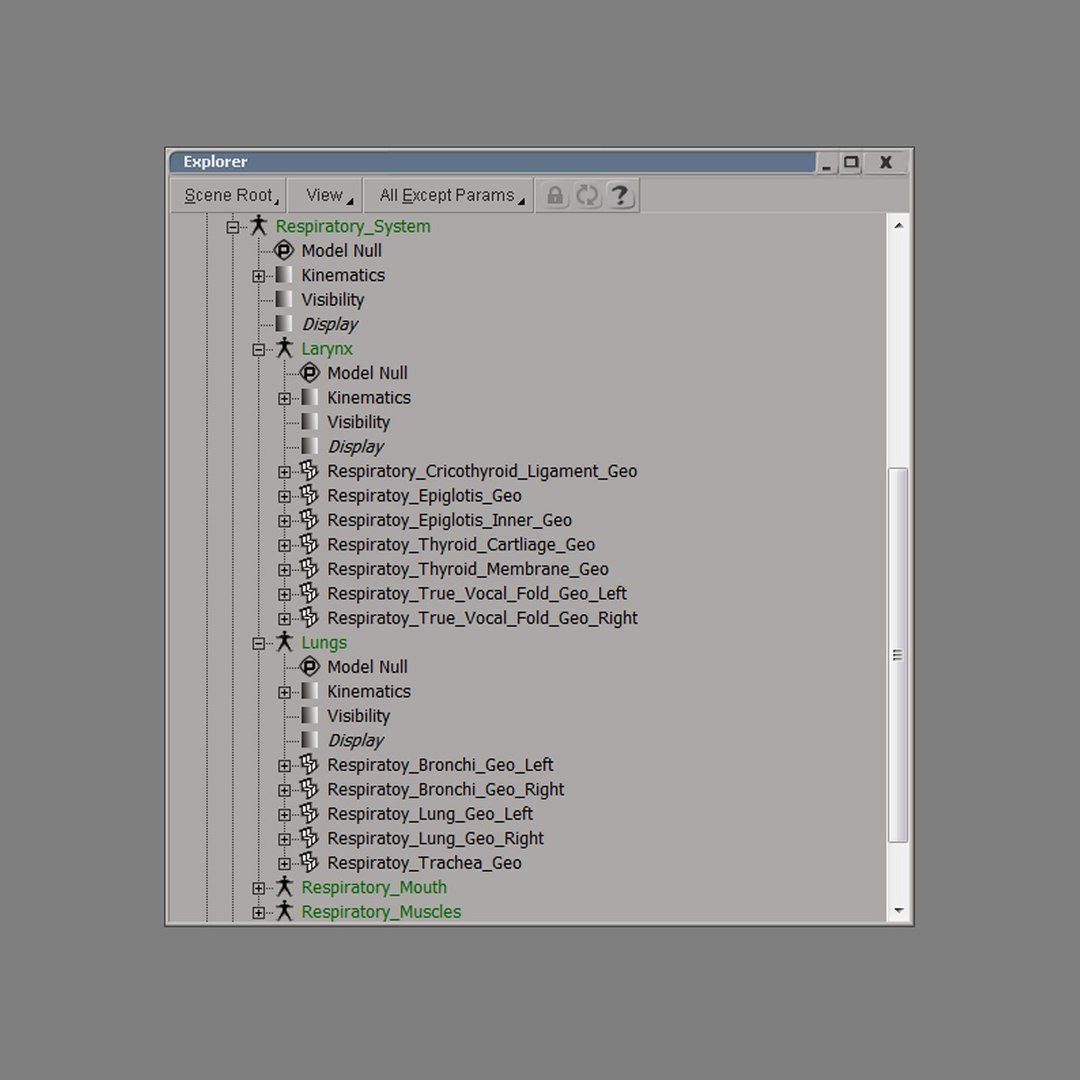Screen dimensions: 1080x1080
Task: Click the lock icon in Explorer toolbar
Action: 554,196
